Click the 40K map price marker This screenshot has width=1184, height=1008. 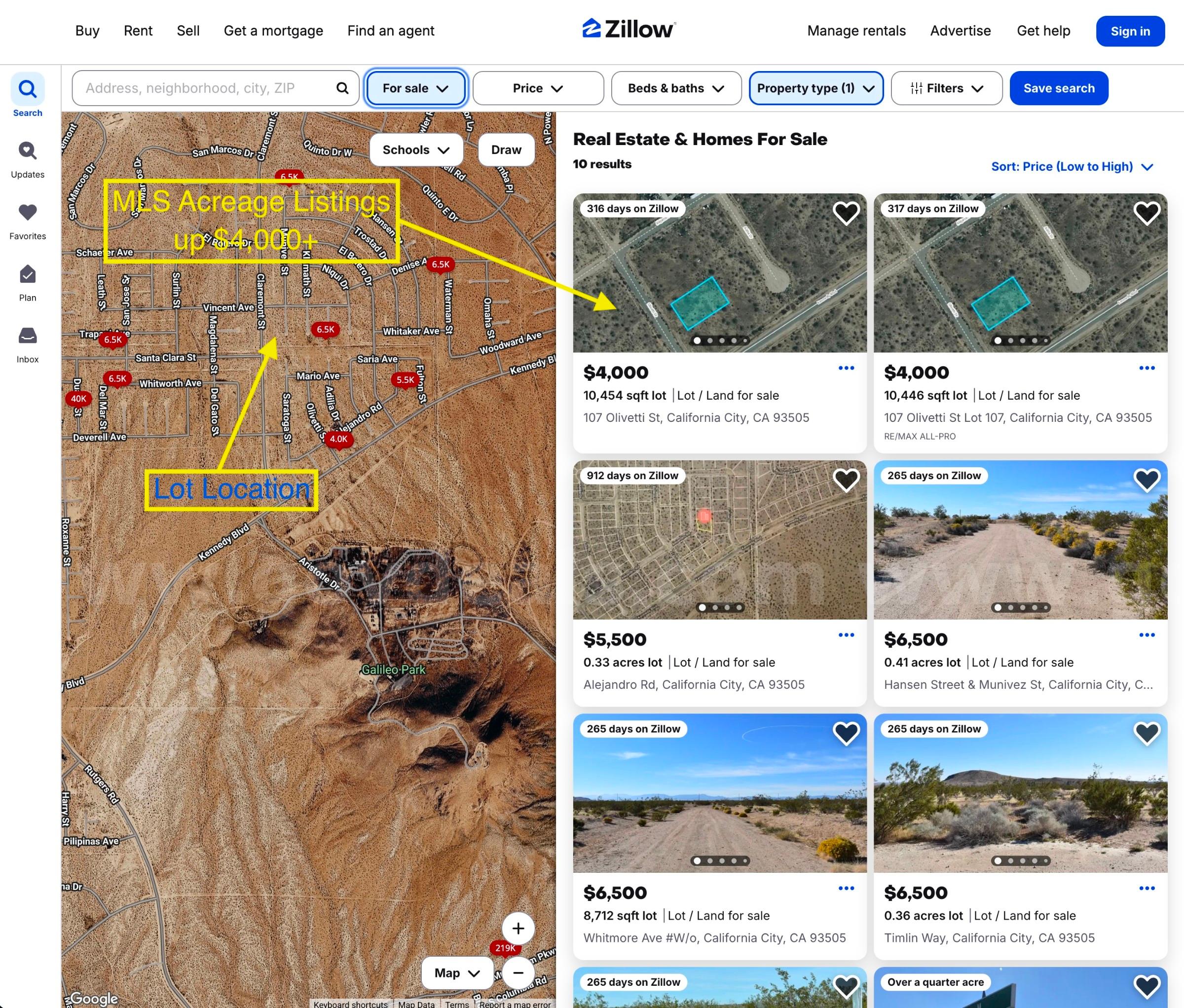[78, 399]
